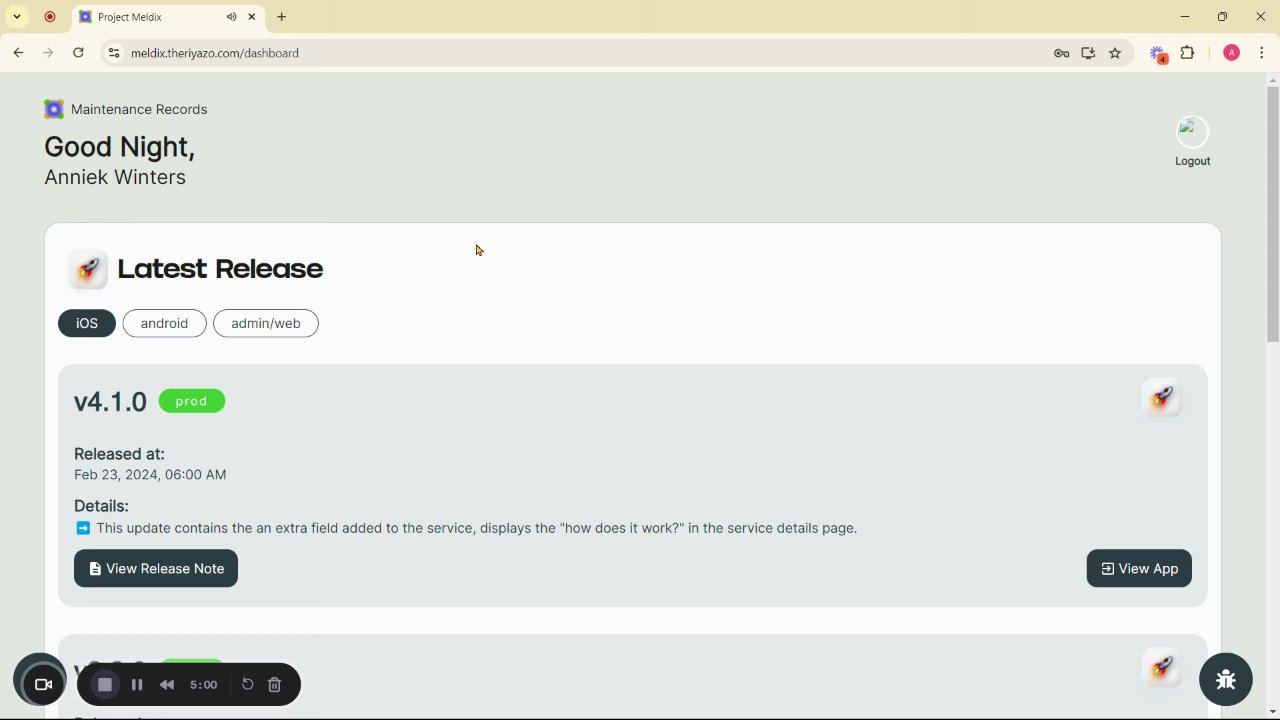
Task: Click the v4.1.0 version heading
Action: [110, 402]
